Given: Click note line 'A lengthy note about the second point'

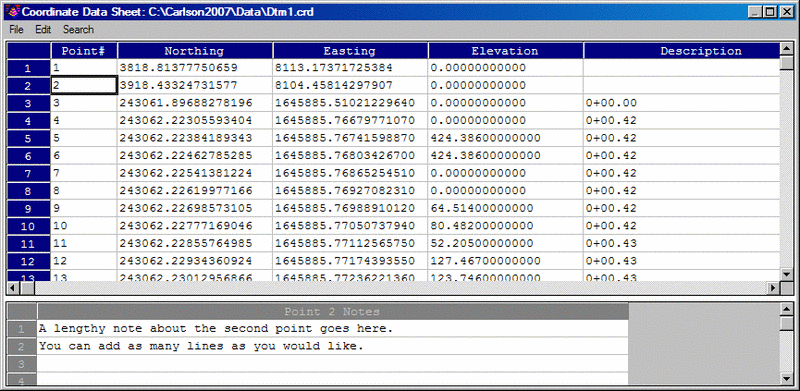Looking at the screenshot, I should pyautogui.click(x=332, y=329).
